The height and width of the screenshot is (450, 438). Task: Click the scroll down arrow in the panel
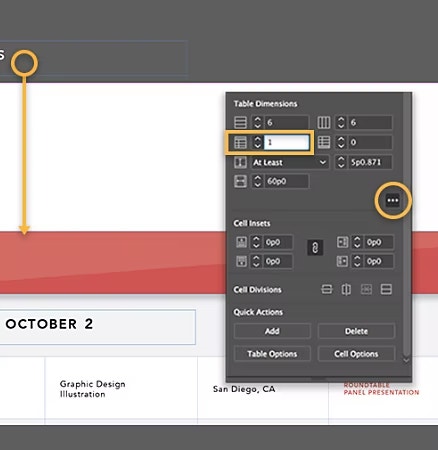pos(406,360)
